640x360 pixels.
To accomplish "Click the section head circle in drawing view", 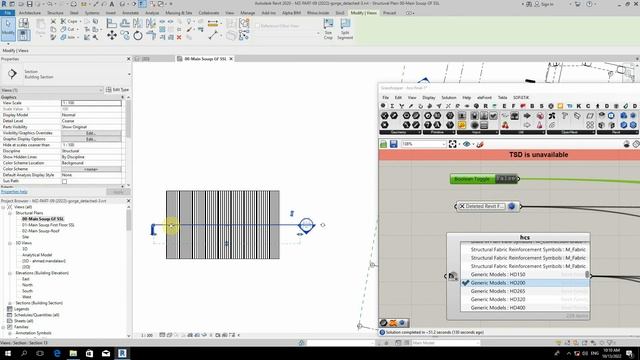I will 306,225.
